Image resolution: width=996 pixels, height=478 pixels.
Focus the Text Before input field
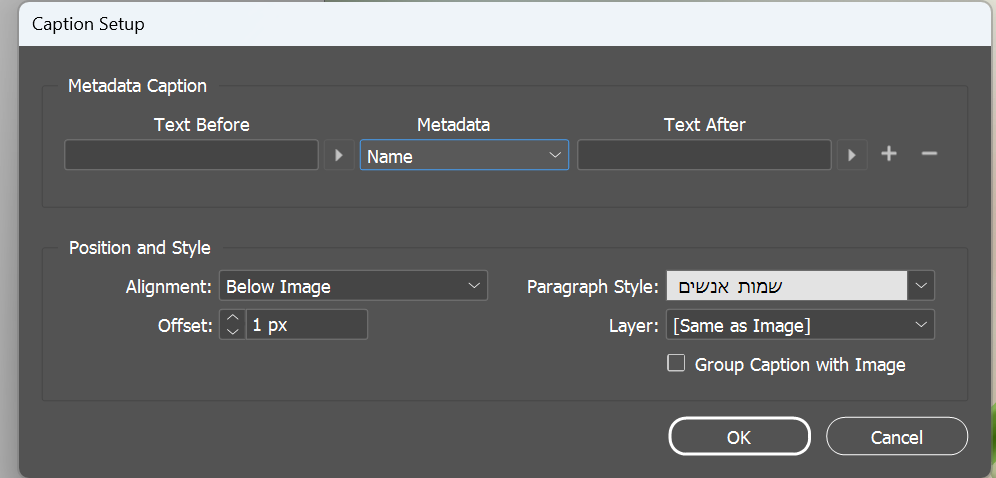point(191,155)
